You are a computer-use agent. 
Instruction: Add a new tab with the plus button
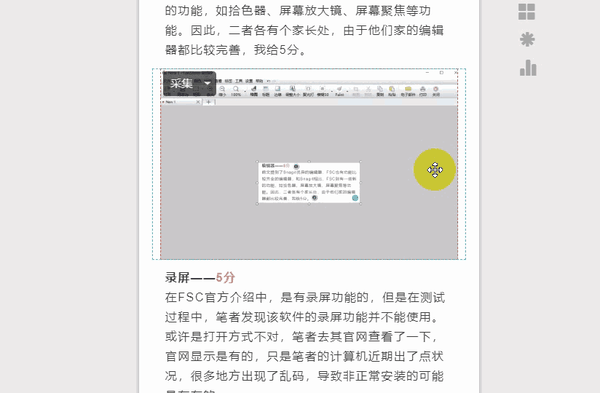[209, 102]
